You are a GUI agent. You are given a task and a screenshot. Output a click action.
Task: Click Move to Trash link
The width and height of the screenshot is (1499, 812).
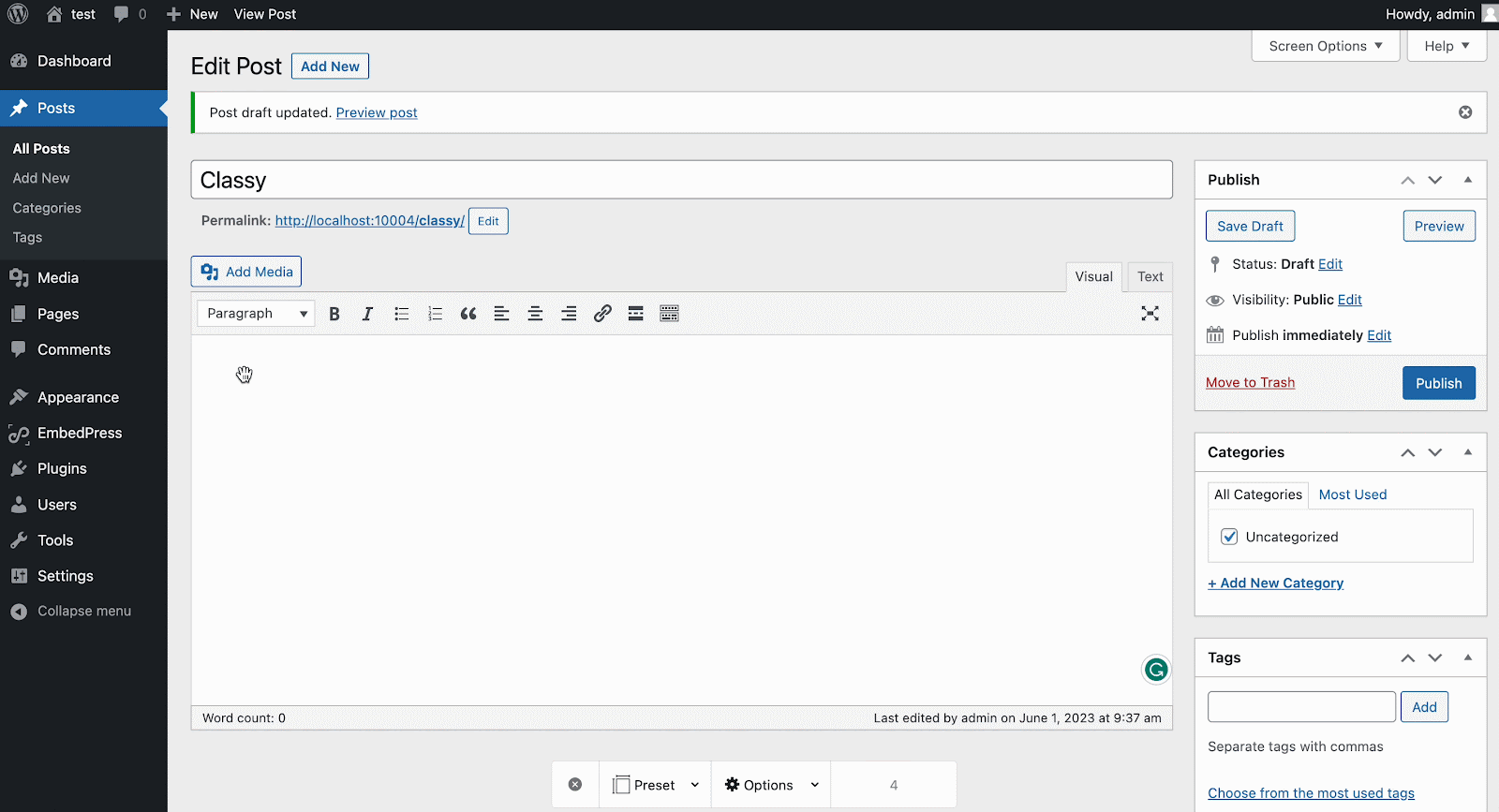1250,382
